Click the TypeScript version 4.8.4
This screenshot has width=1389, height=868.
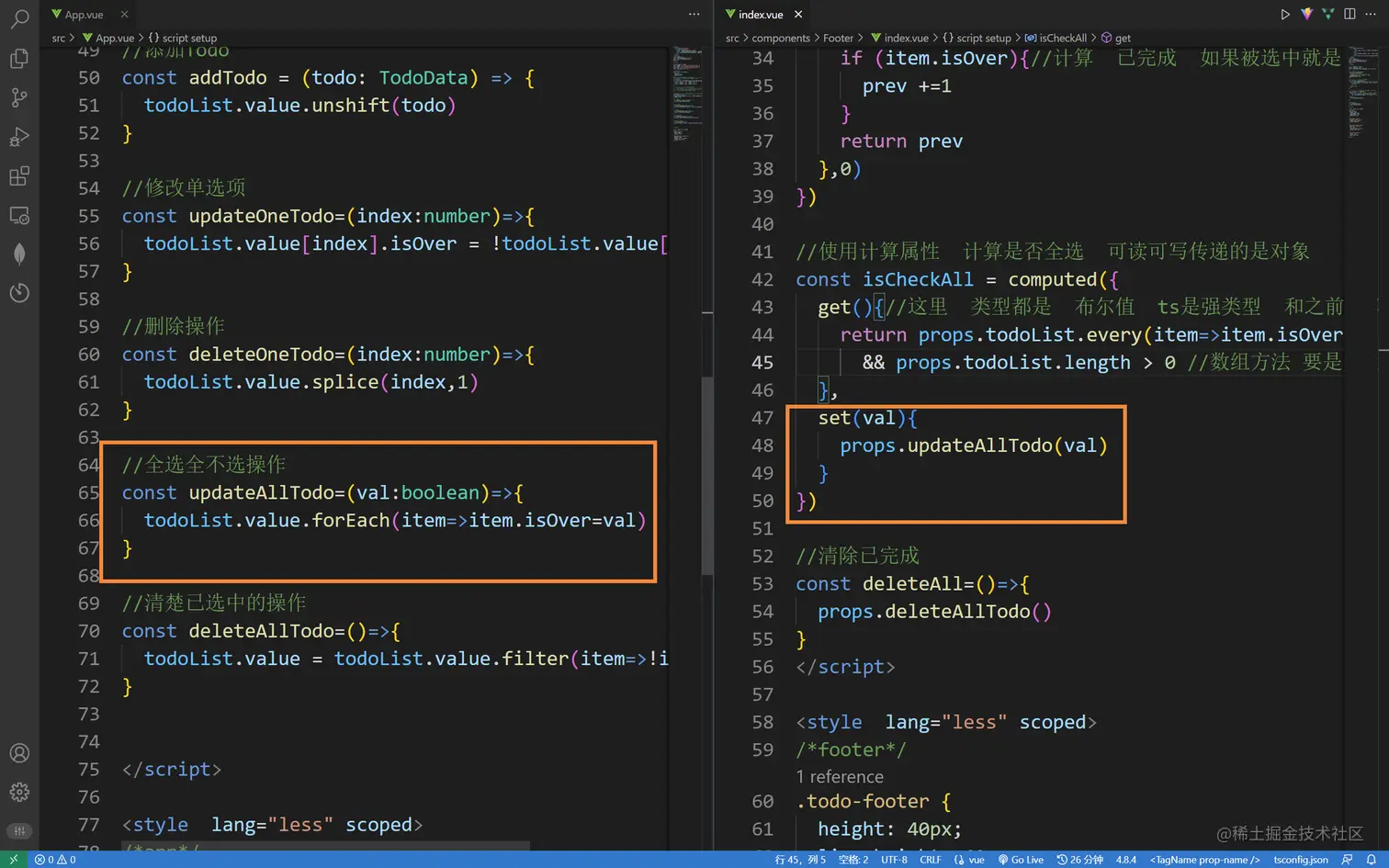click(1126, 860)
